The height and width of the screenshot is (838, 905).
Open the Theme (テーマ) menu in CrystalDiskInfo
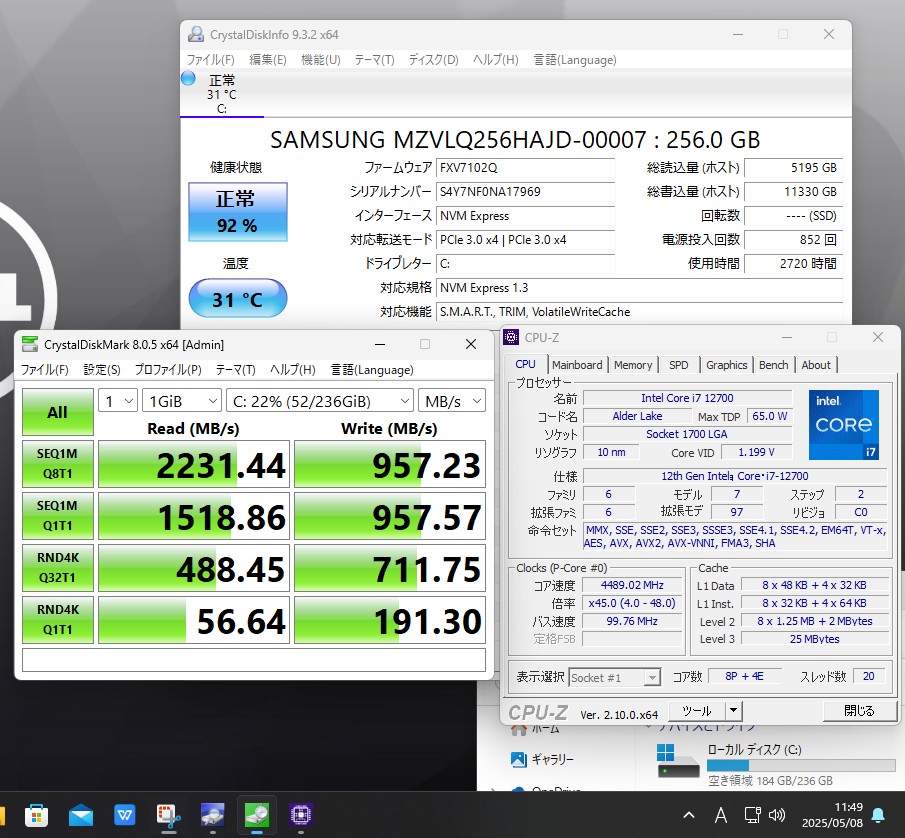[374, 59]
